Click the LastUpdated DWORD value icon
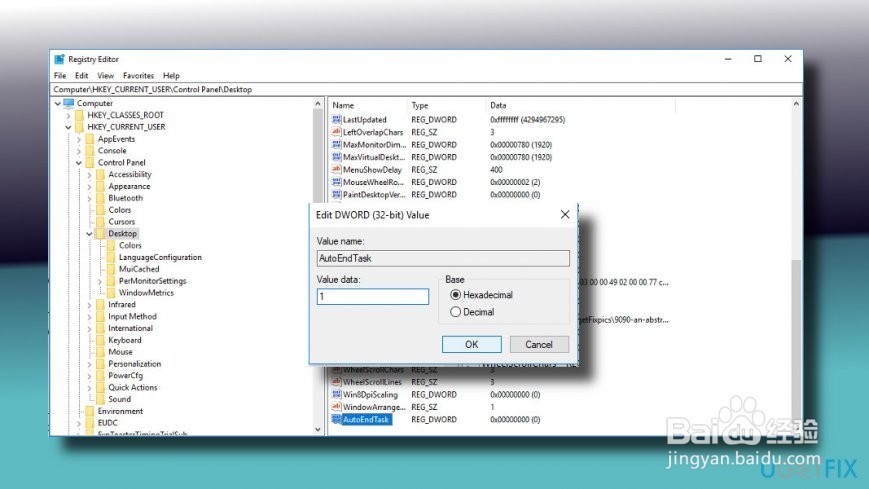The image size is (869, 489). click(x=336, y=119)
